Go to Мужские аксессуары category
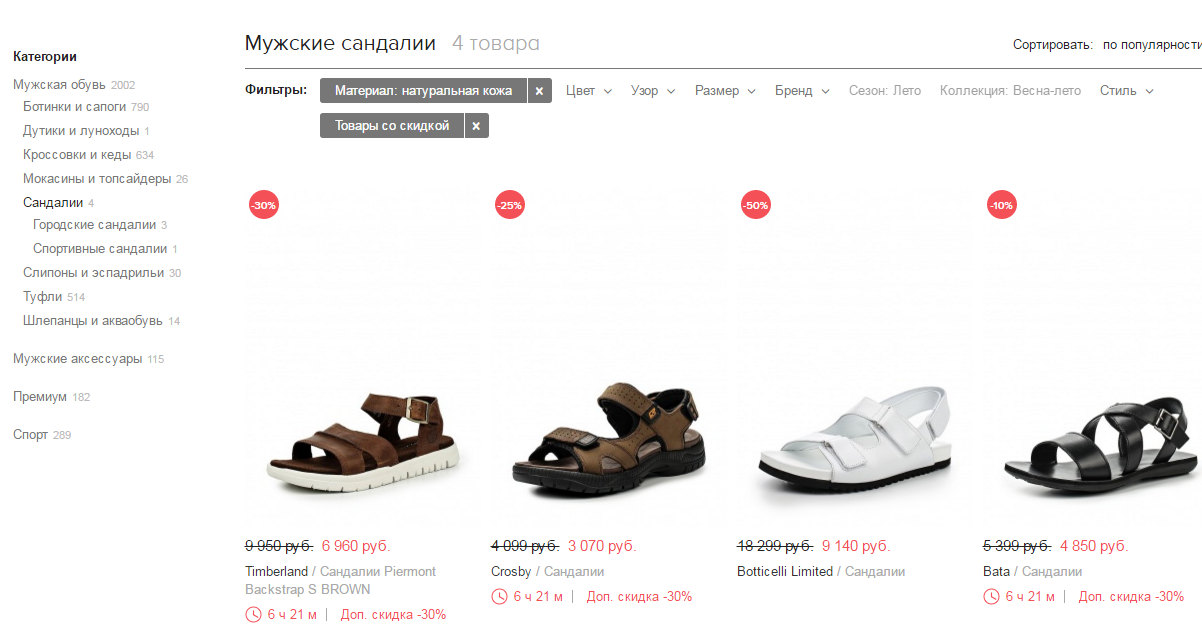This screenshot has width=1202, height=640. [x=77, y=359]
